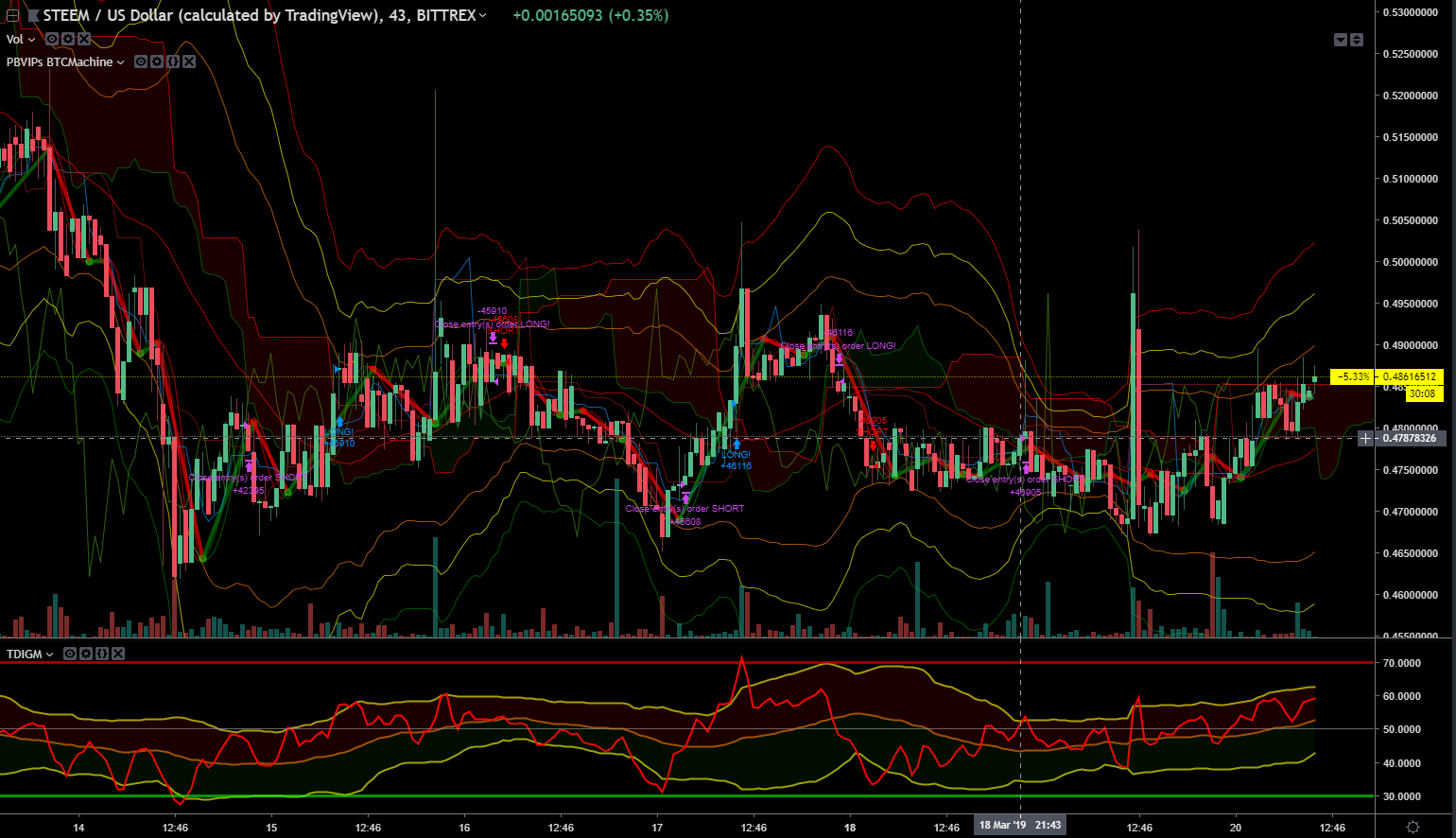Click the date label 14 on time axis
The height and width of the screenshot is (838, 1456).
(x=78, y=828)
